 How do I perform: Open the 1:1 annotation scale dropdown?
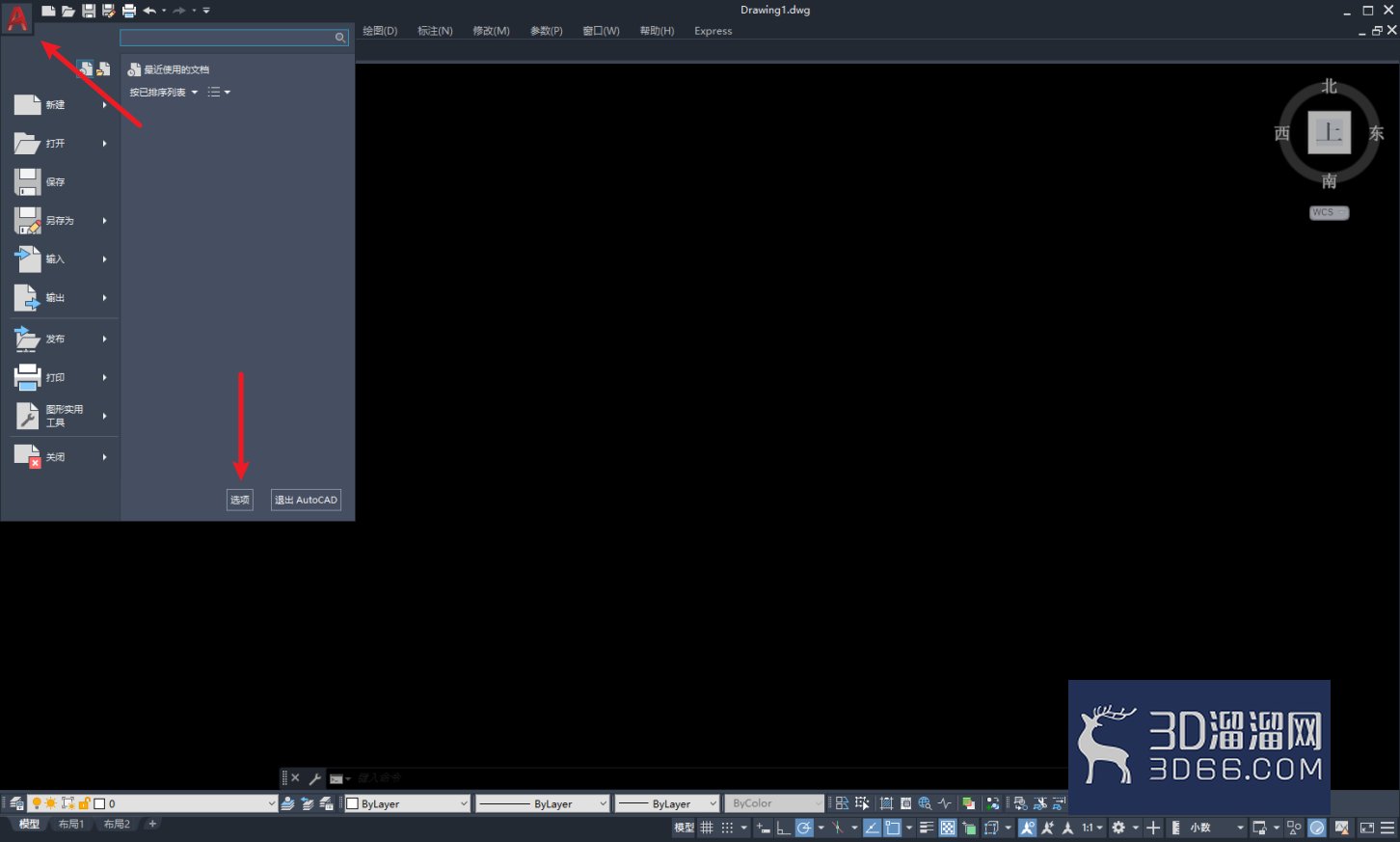pyautogui.click(x=1092, y=828)
